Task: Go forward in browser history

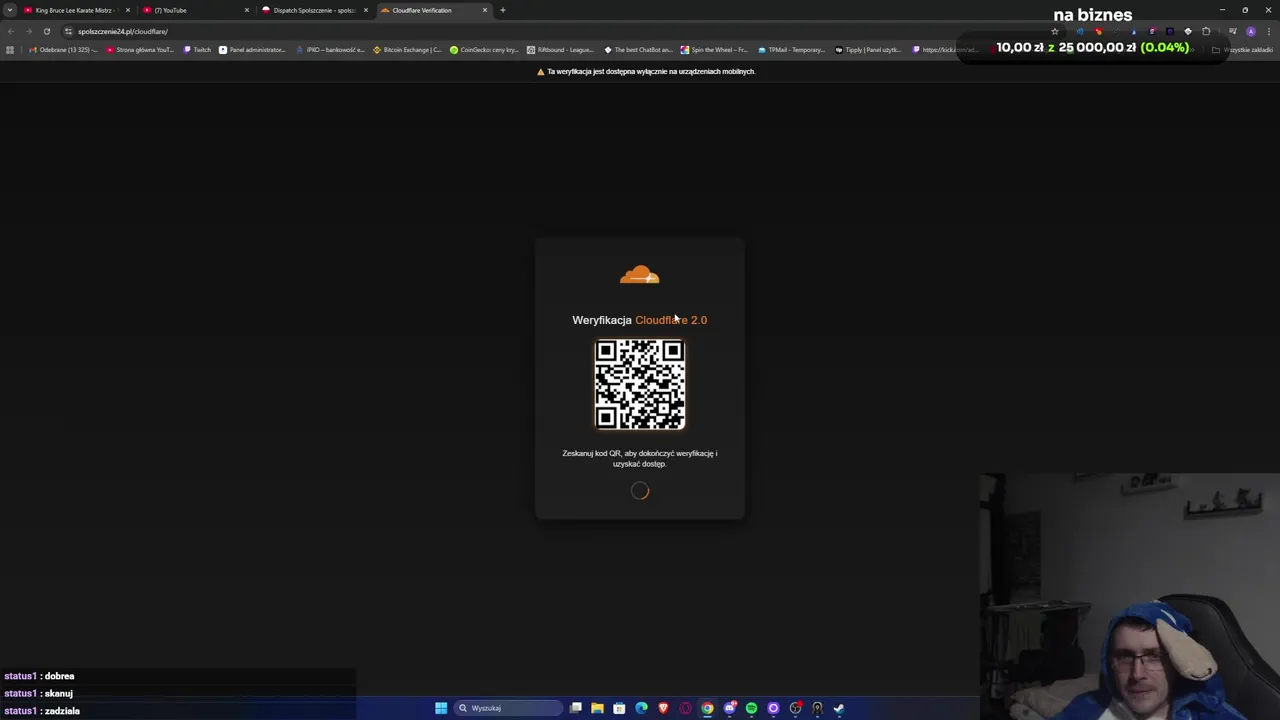Action: [28, 31]
